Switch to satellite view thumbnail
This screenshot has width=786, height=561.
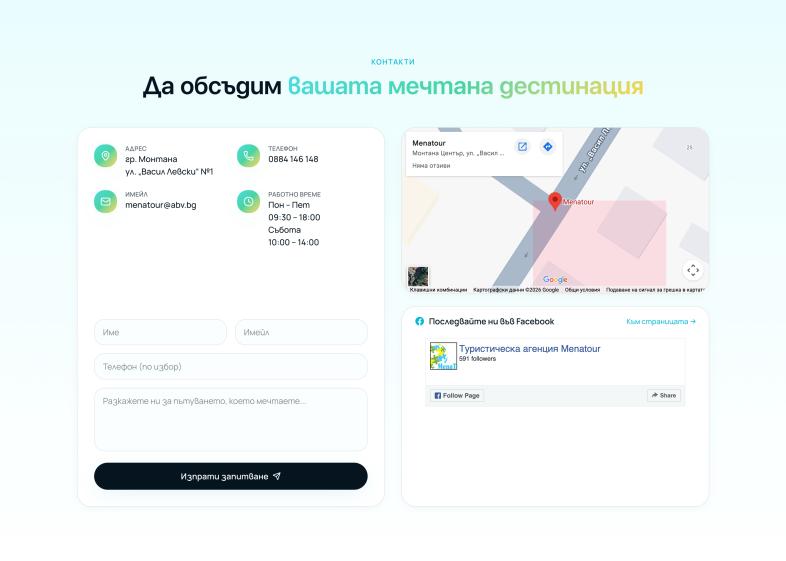pyautogui.click(x=418, y=276)
